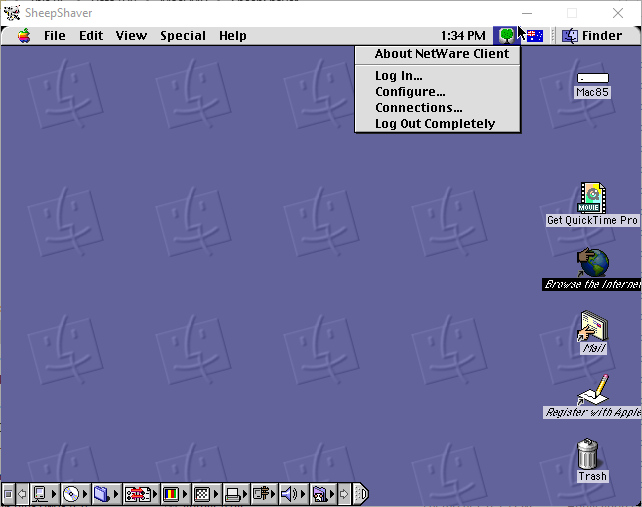Screen dimensions: 642x507
Task: Click the Printer Selector strip icon
Action: pos(233,494)
